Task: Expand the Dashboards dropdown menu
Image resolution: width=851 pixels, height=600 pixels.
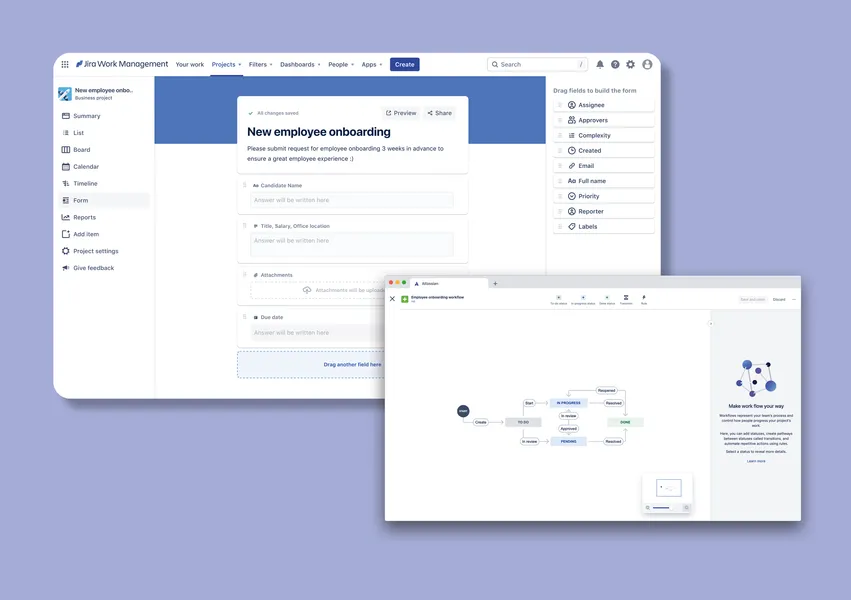Action: pyautogui.click(x=300, y=65)
